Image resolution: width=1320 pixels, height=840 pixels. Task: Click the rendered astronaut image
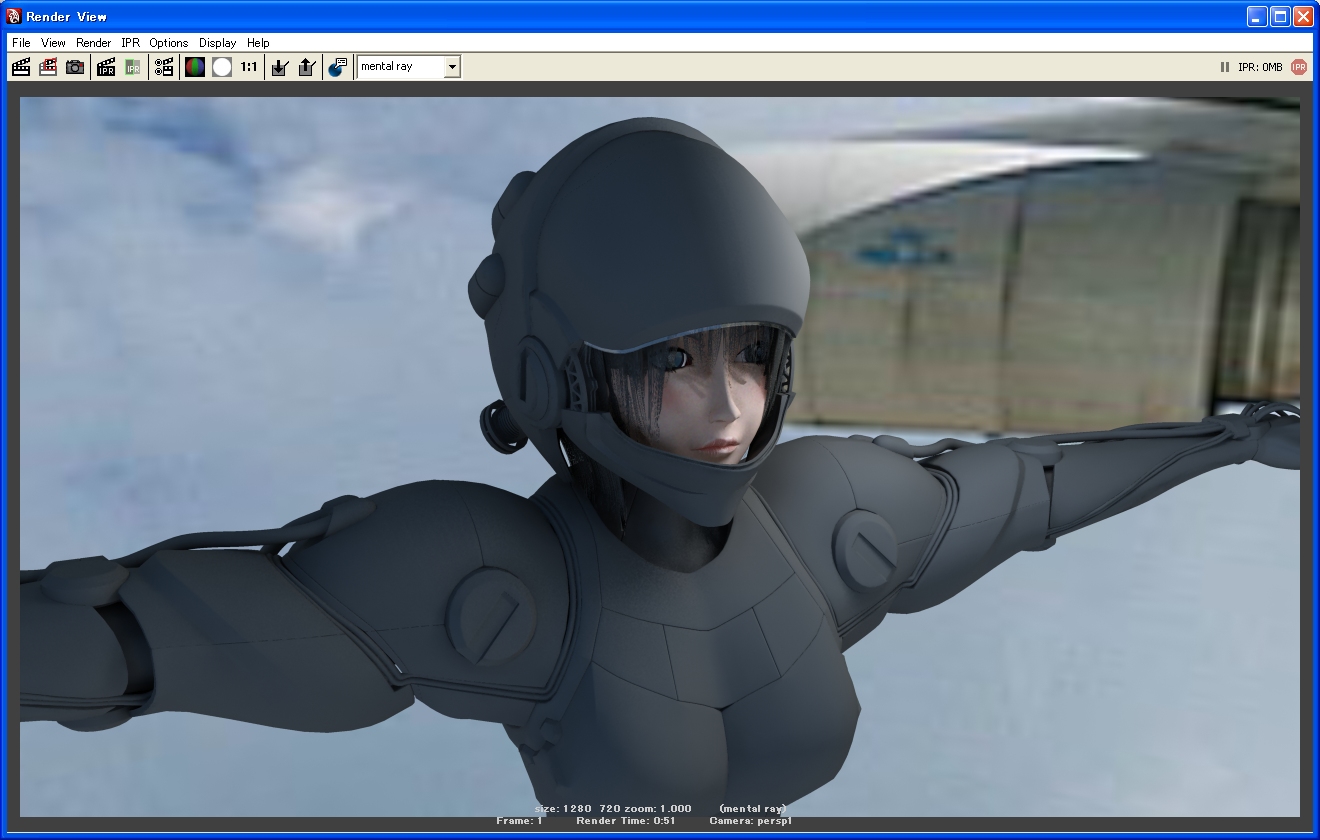[x=660, y=456]
